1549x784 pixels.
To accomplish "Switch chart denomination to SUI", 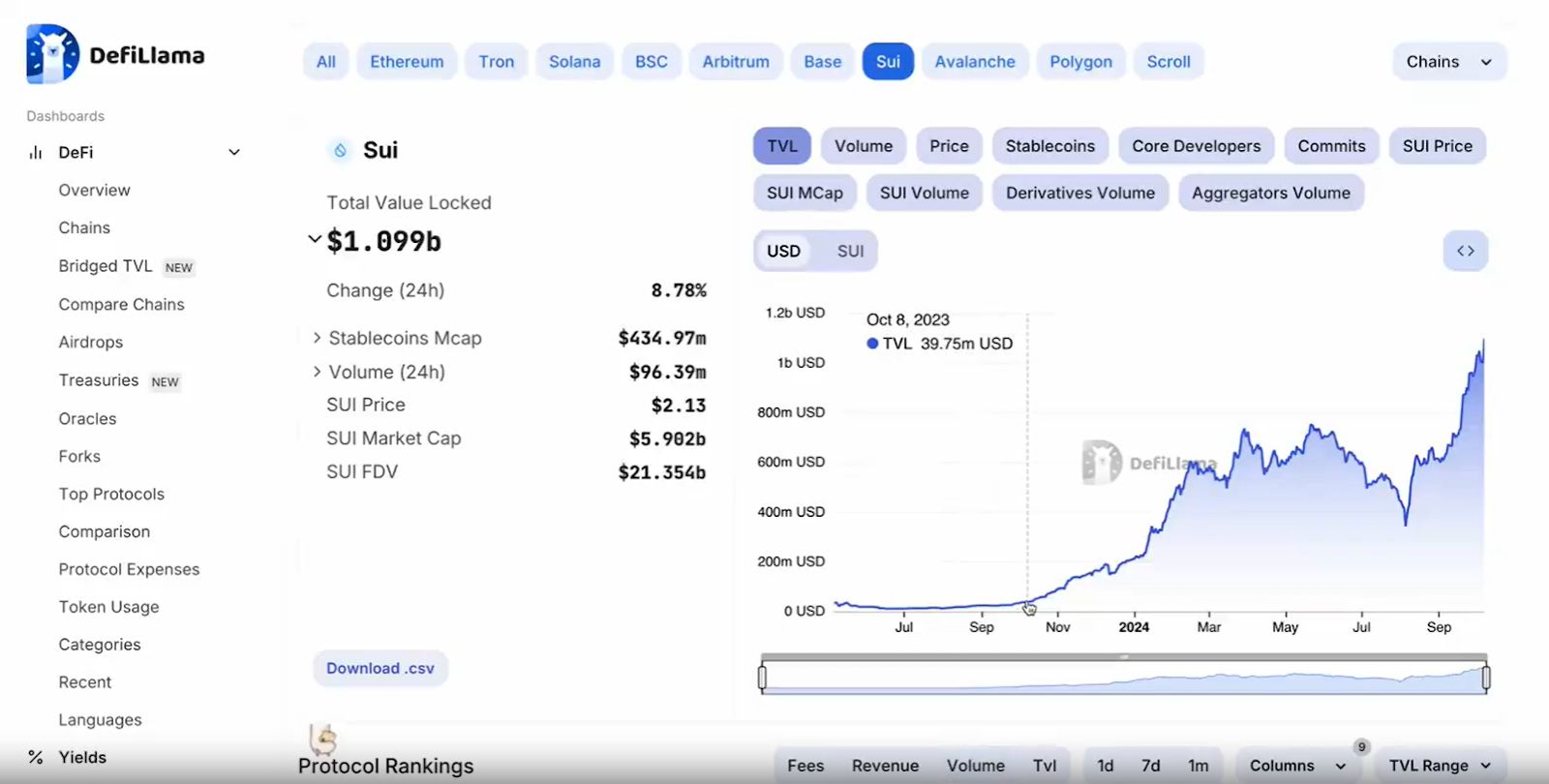I will [x=850, y=251].
